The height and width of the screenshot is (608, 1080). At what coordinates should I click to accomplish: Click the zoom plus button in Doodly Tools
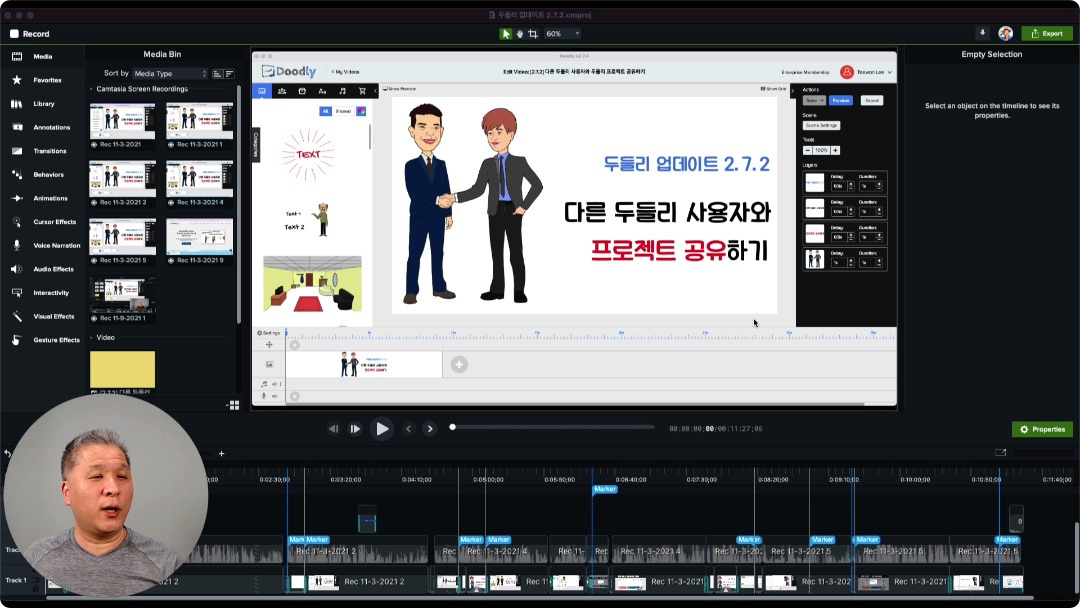(835, 150)
